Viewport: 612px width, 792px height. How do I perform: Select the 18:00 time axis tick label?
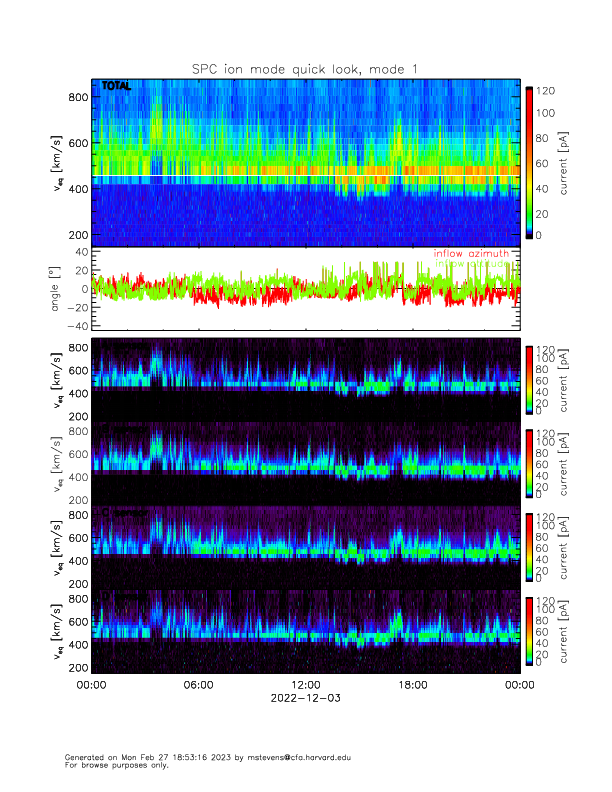pyautogui.click(x=412, y=685)
